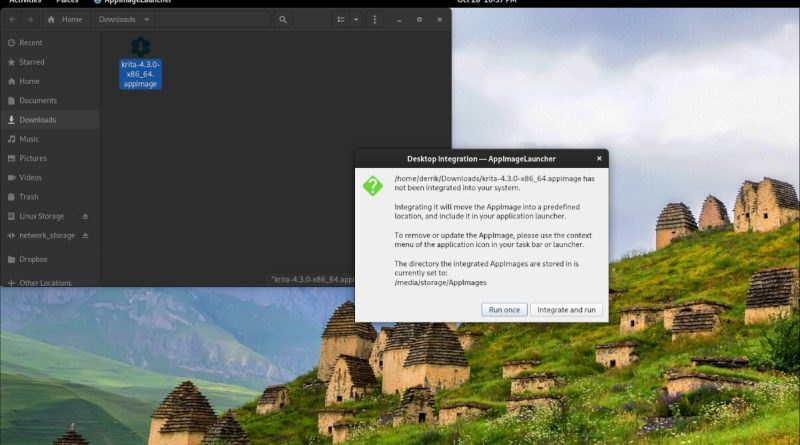Screen dimensions: 800x445
Task: Open view options dropdown arrow
Action: tap(356, 19)
